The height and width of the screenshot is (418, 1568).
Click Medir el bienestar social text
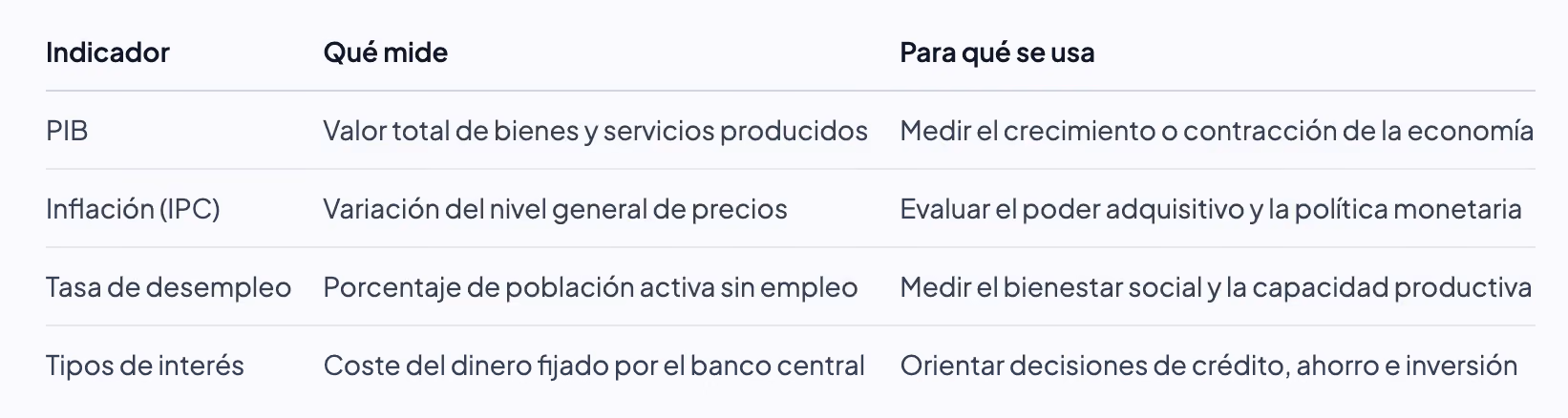pyautogui.click(x=1050, y=287)
